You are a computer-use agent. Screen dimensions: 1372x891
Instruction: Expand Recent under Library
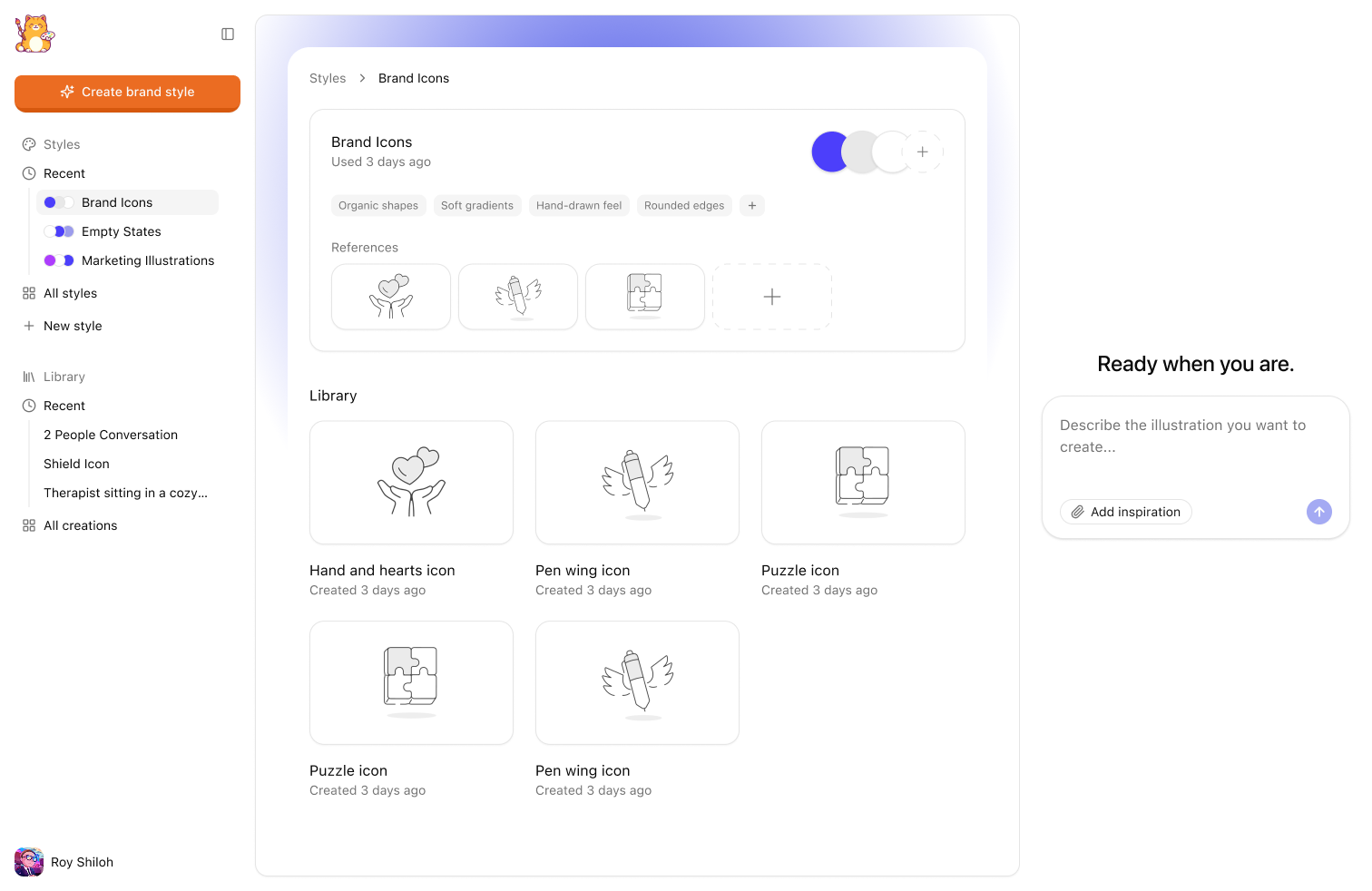pyautogui.click(x=64, y=406)
